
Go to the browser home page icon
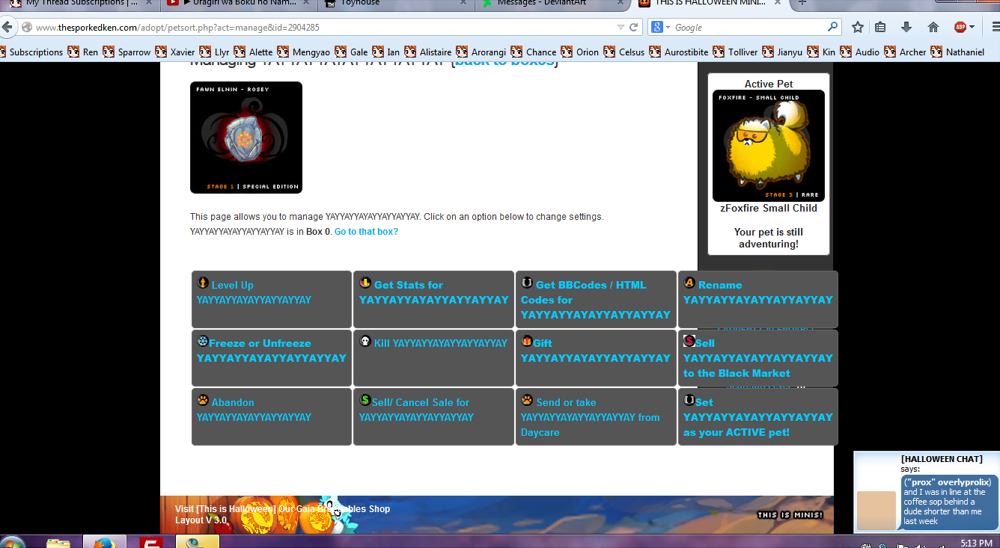(933, 27)
